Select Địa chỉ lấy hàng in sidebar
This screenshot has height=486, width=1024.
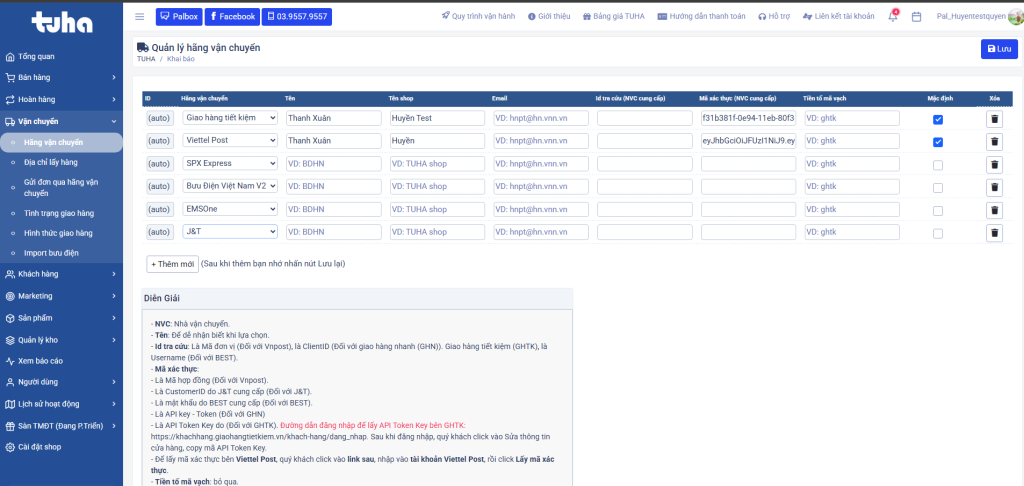(x=51, y=161)
